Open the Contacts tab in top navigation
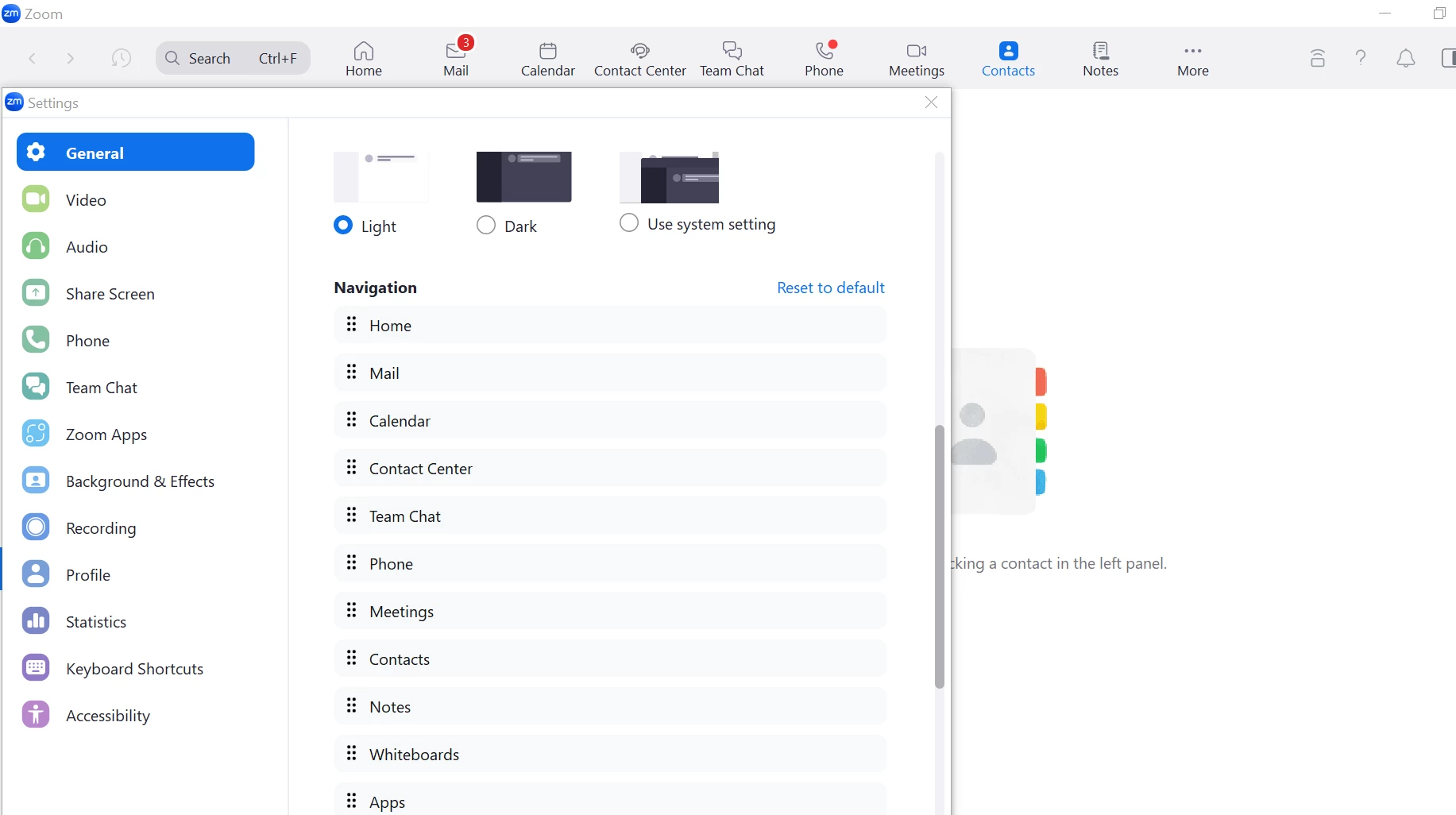Screen dimensions: 1456x815 click(x=1008, y=59)
